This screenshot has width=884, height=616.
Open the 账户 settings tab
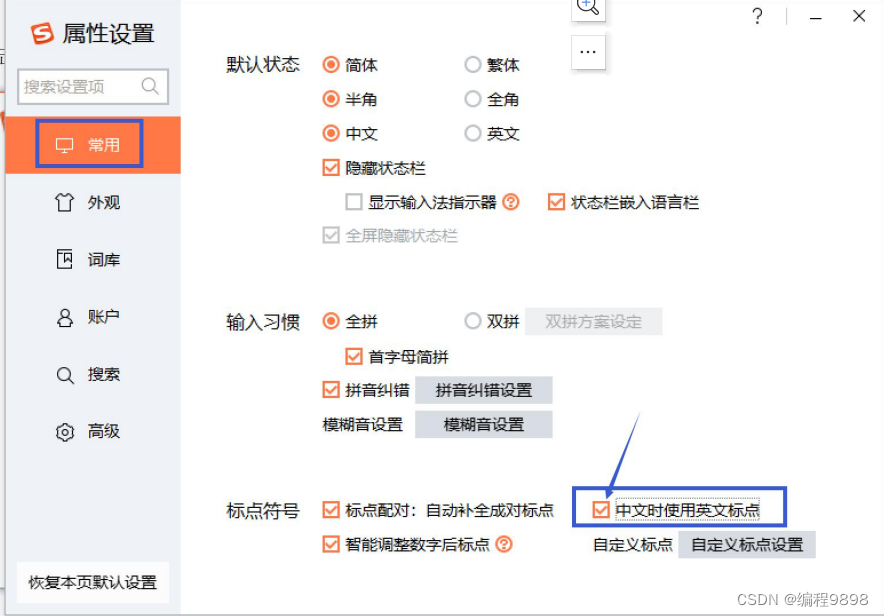click(93, 317)
